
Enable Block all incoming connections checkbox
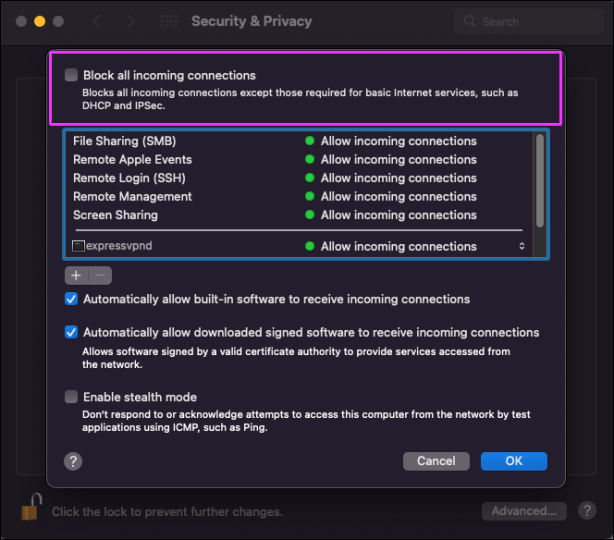71,75
